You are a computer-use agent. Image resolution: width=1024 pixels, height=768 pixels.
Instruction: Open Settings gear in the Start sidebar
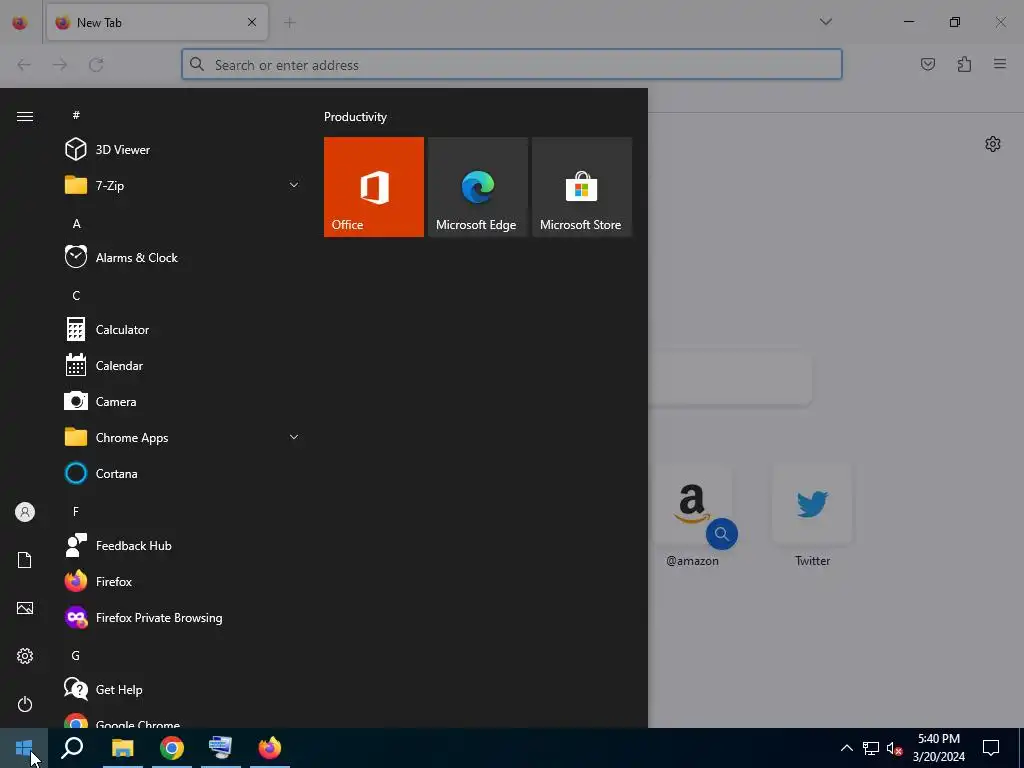[25, 656]
